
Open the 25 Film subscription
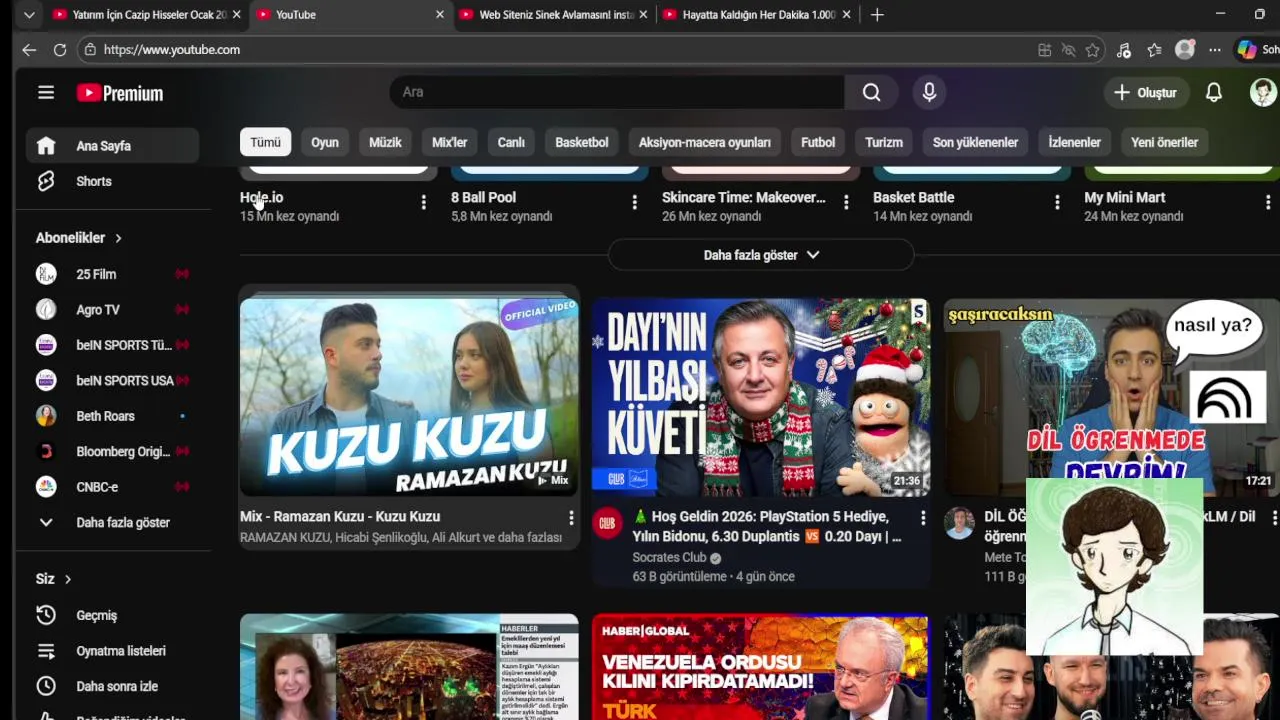pyautogui.click(x=112, y=274)
